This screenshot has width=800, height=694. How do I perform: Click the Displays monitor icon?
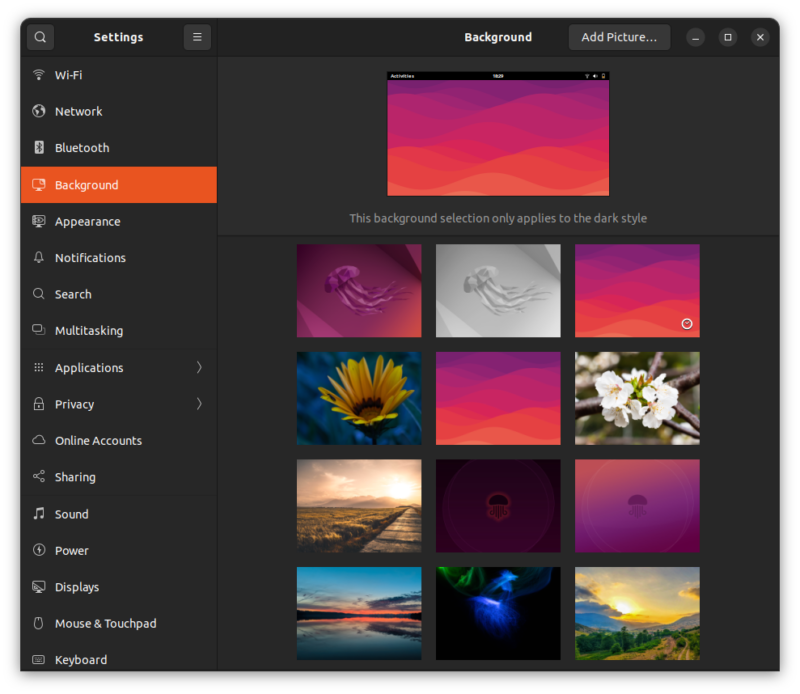point(39,587)
